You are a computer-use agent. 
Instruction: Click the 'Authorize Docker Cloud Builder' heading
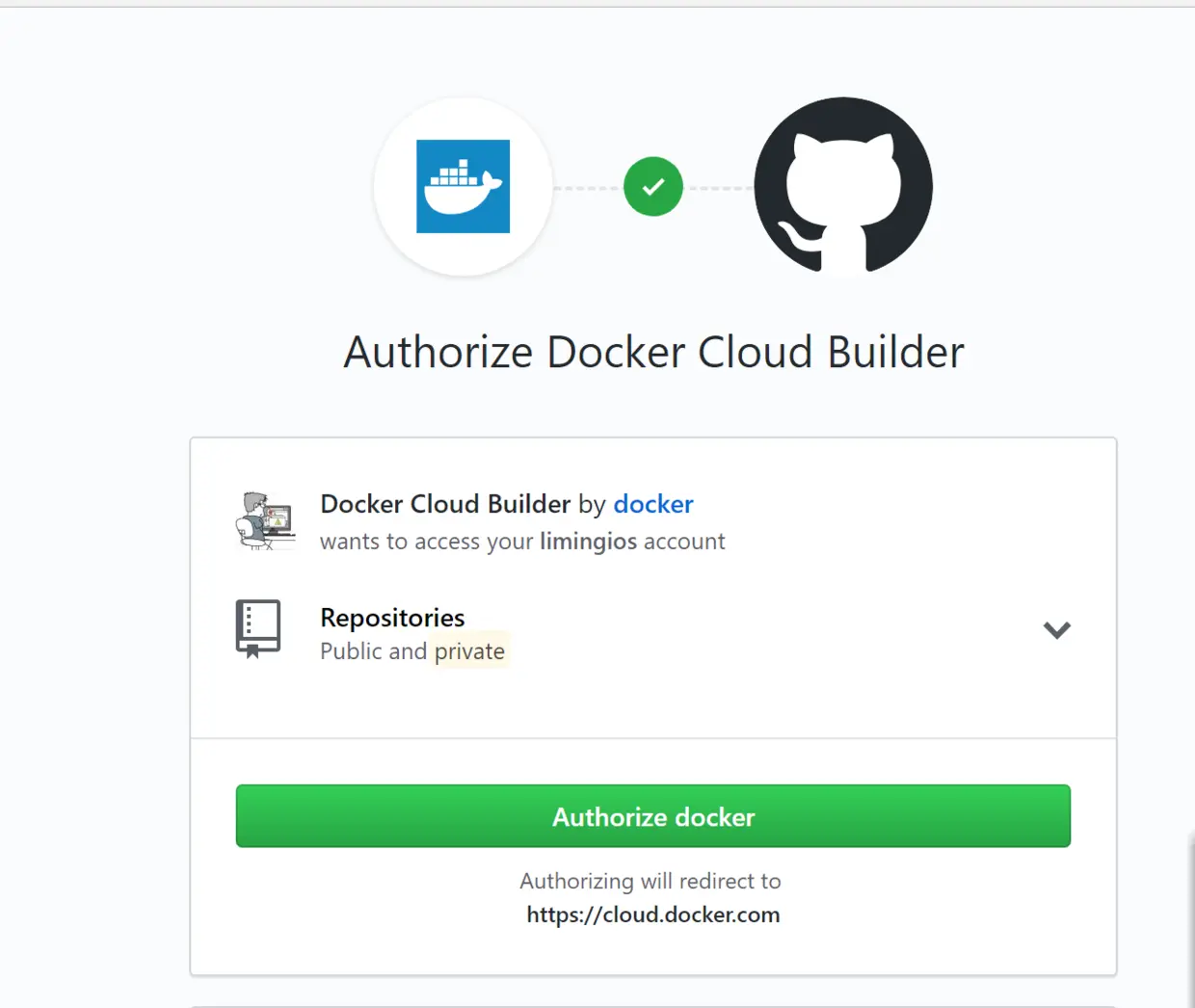(x=653, y=352)
